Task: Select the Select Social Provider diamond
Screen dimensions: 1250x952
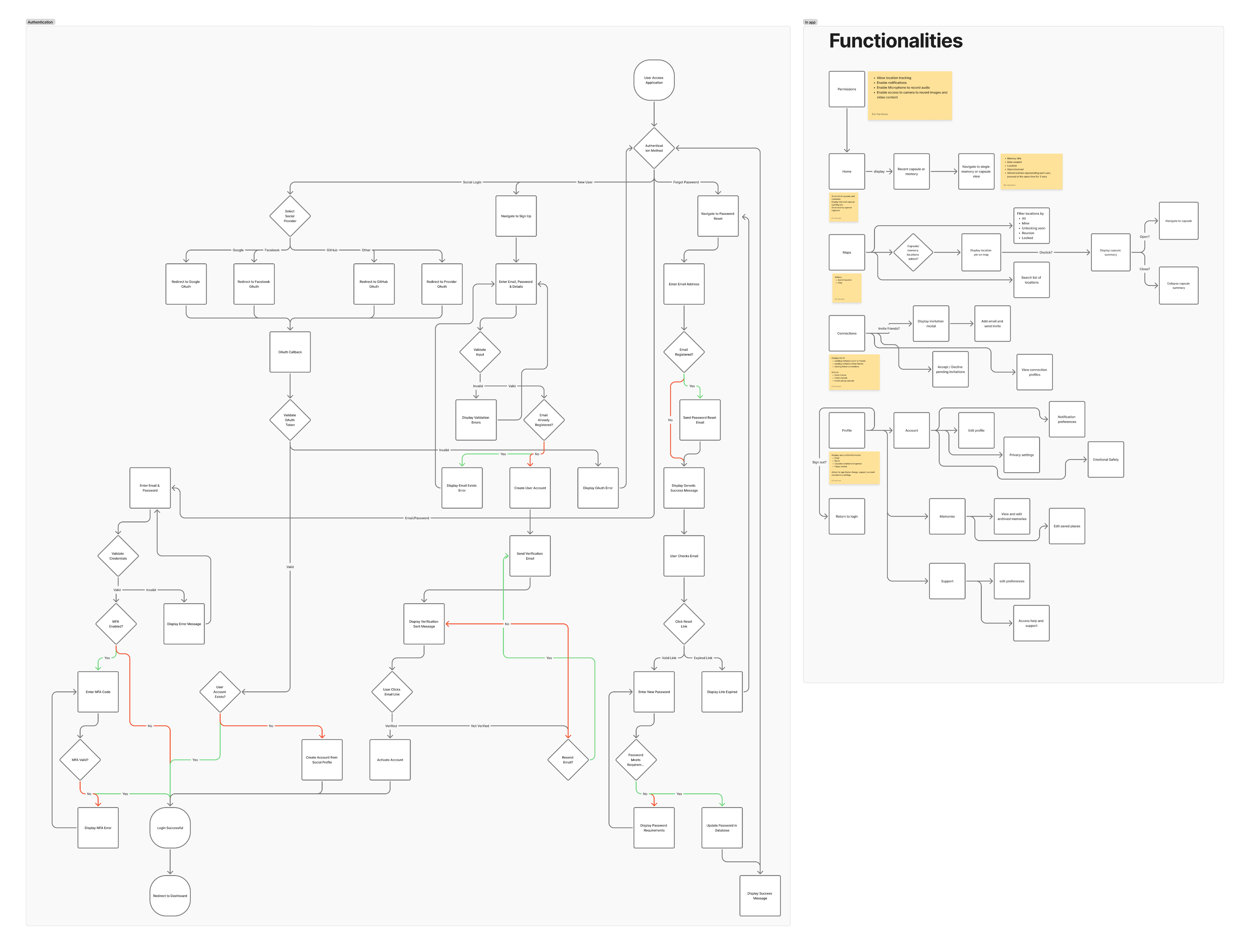Action: pos(290,216)
